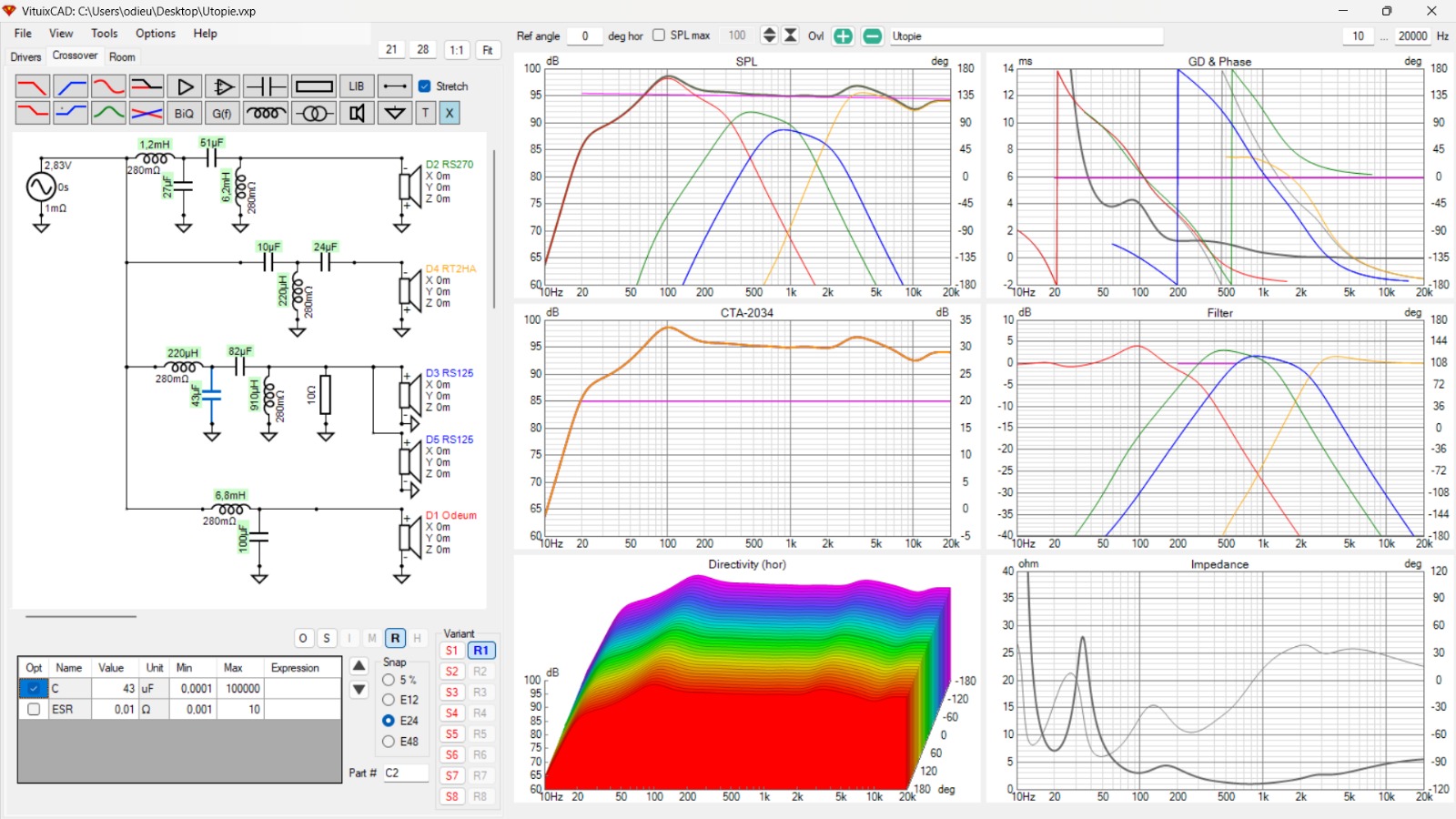Enable the Opt checkbox for ESR
1456x819 pixels.
tap(34, 709)
